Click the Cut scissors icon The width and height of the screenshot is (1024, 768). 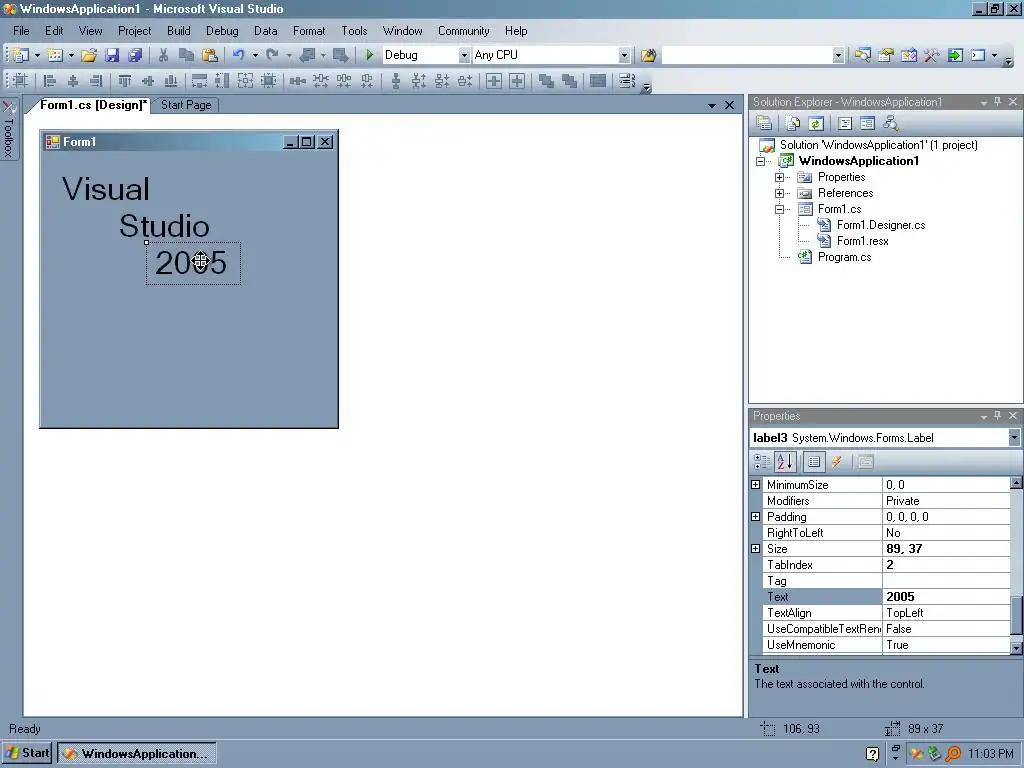click(x=163, y=56)
